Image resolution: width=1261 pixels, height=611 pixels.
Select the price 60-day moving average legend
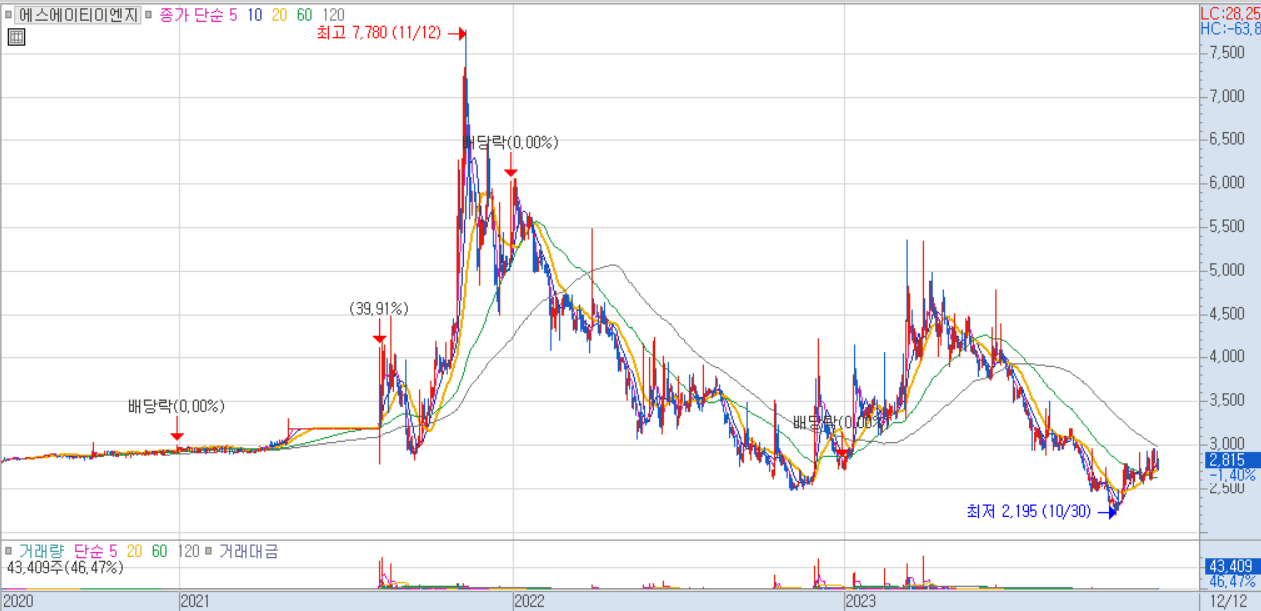click(306, 16)
